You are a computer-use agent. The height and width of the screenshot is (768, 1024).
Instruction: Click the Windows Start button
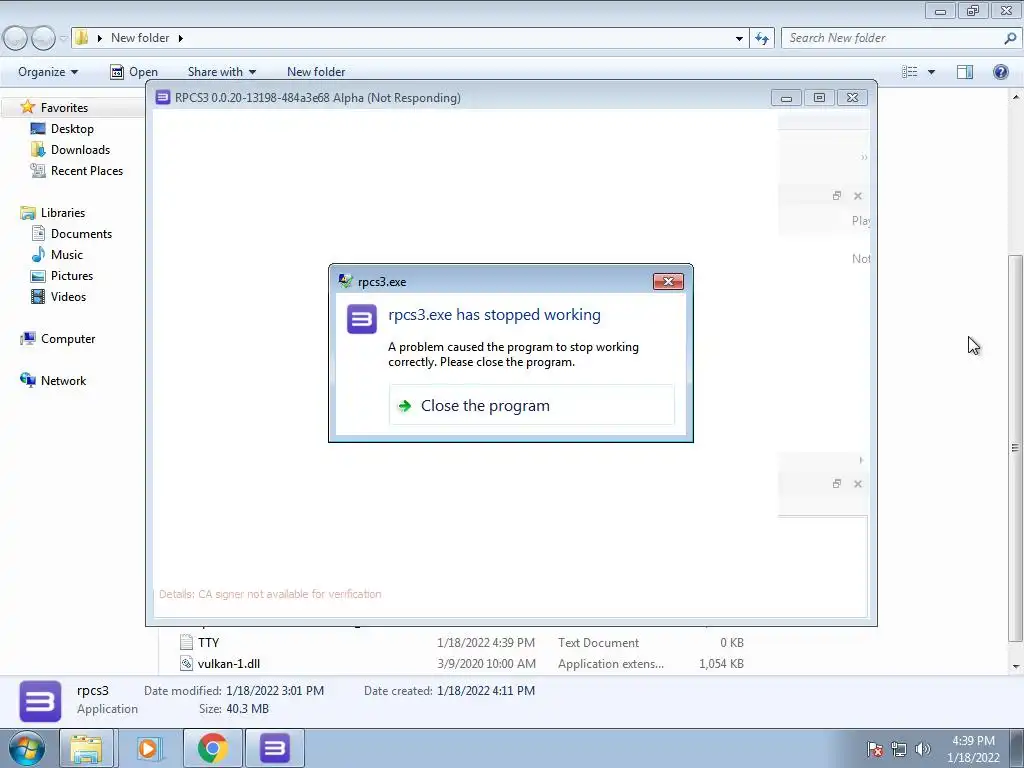coord(27,748)
